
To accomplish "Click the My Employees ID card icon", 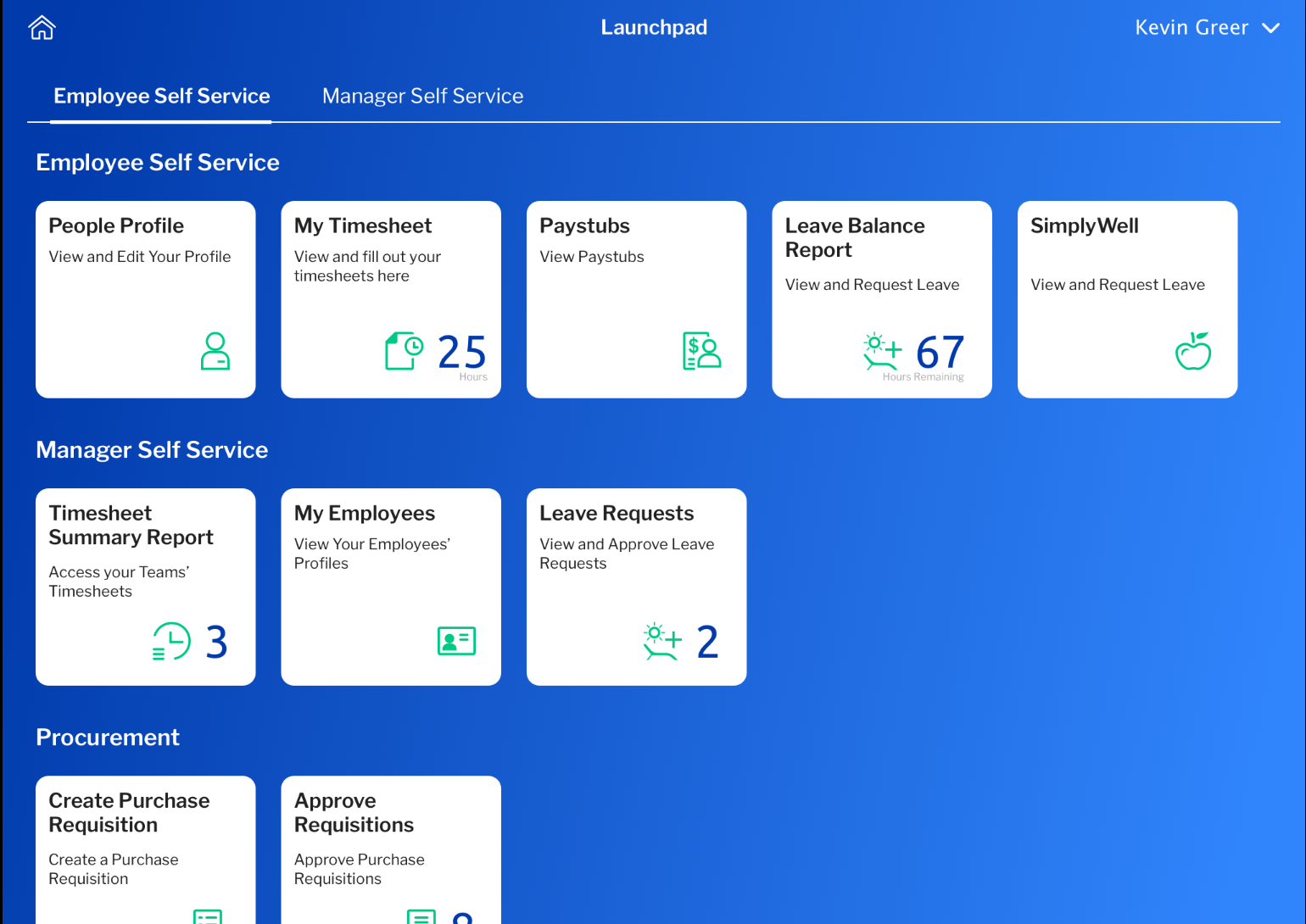I will coord(456,641).
